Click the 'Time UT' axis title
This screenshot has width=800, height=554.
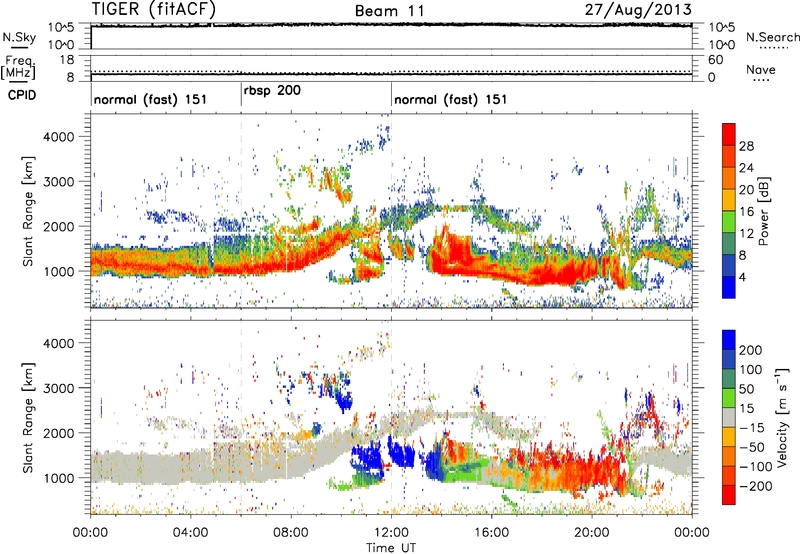pos(391,548)
